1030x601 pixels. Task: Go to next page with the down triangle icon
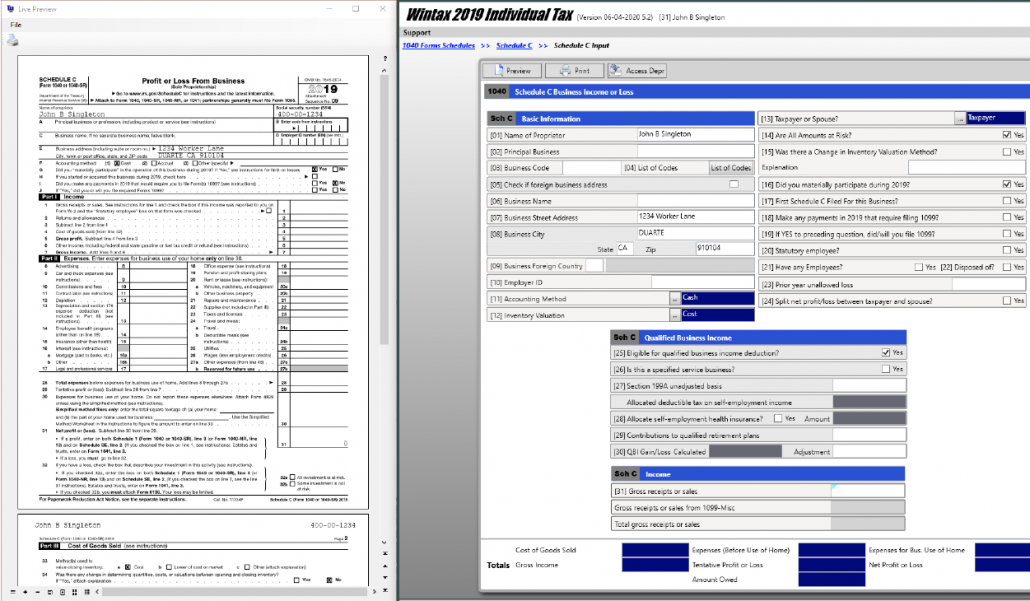coord(385,577)
